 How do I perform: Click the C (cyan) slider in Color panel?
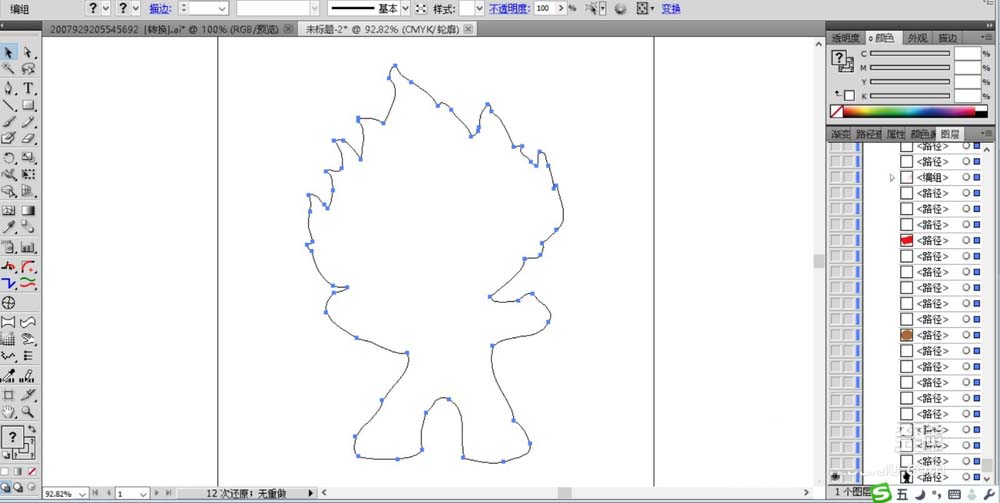910,54
